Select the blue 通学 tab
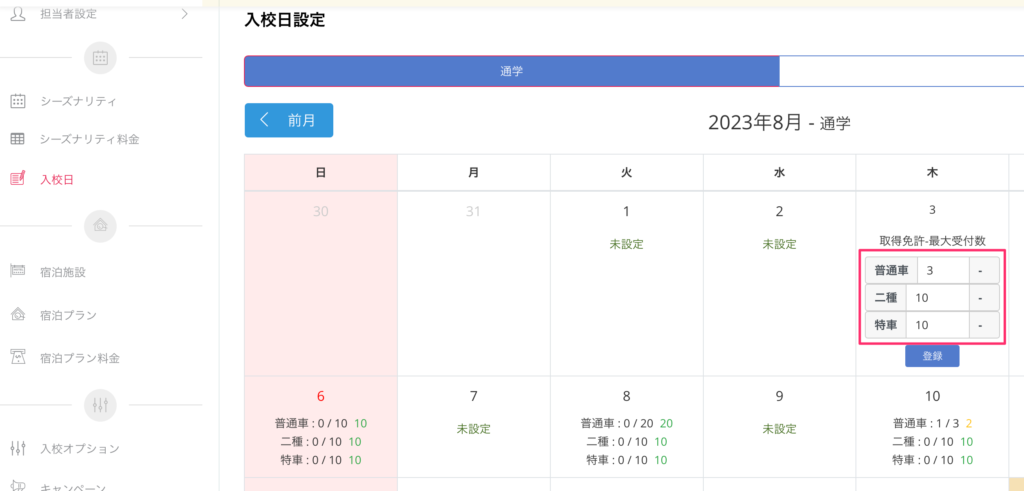The height and width of the screenshot is (491, 1024). pyautogui.click(x=512, y=72)
